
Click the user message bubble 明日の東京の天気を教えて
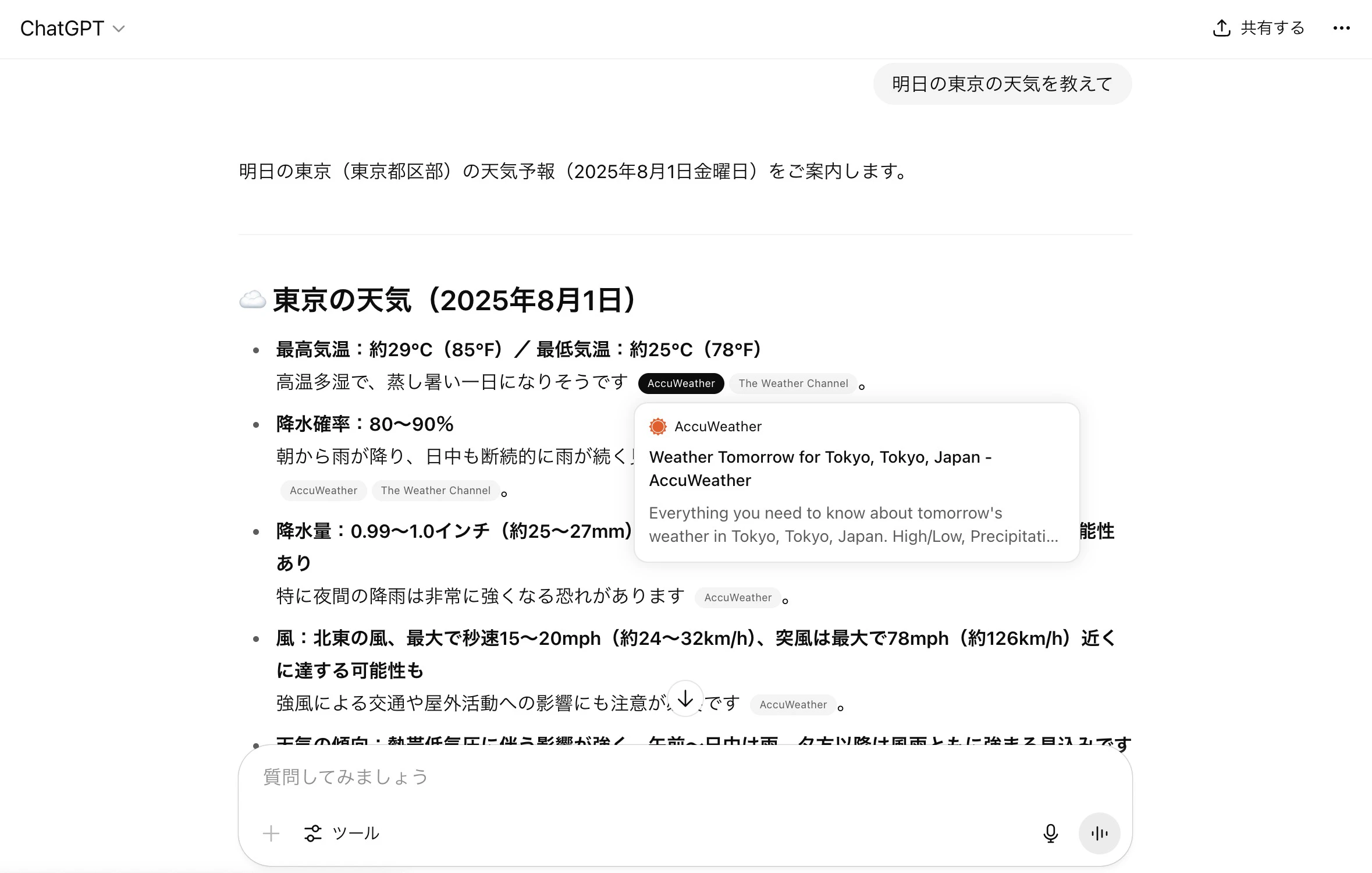click(1002, 84)
